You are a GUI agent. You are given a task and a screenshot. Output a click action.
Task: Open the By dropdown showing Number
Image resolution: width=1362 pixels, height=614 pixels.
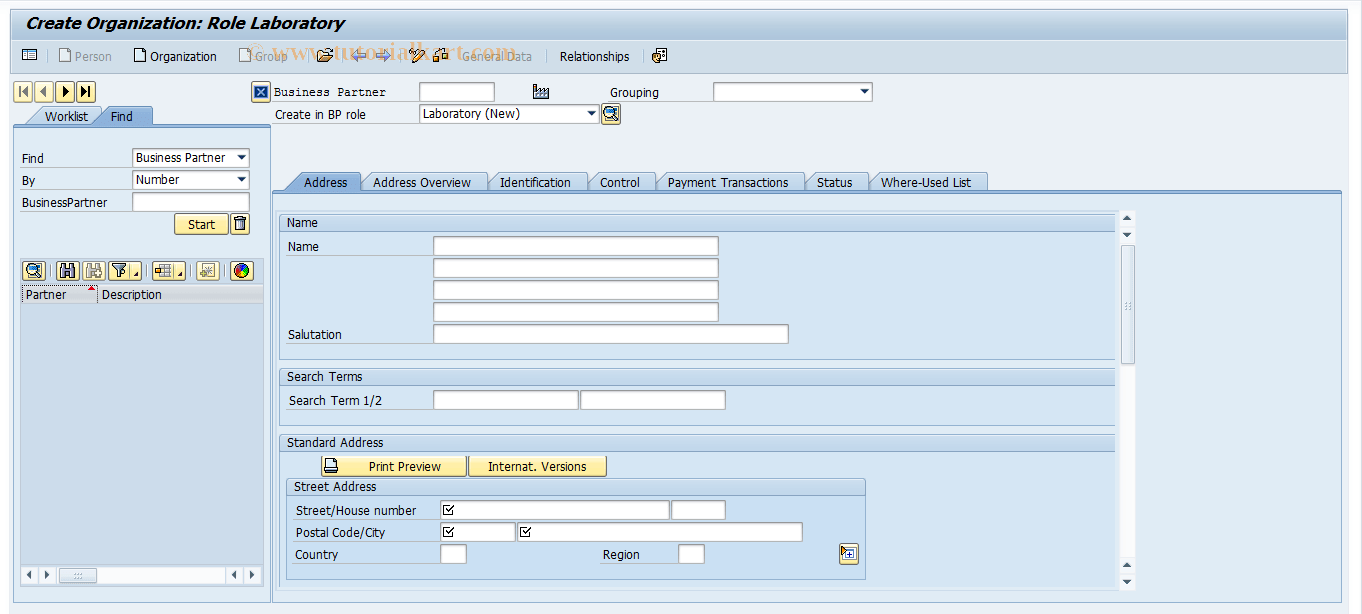[x=242, y=180]
